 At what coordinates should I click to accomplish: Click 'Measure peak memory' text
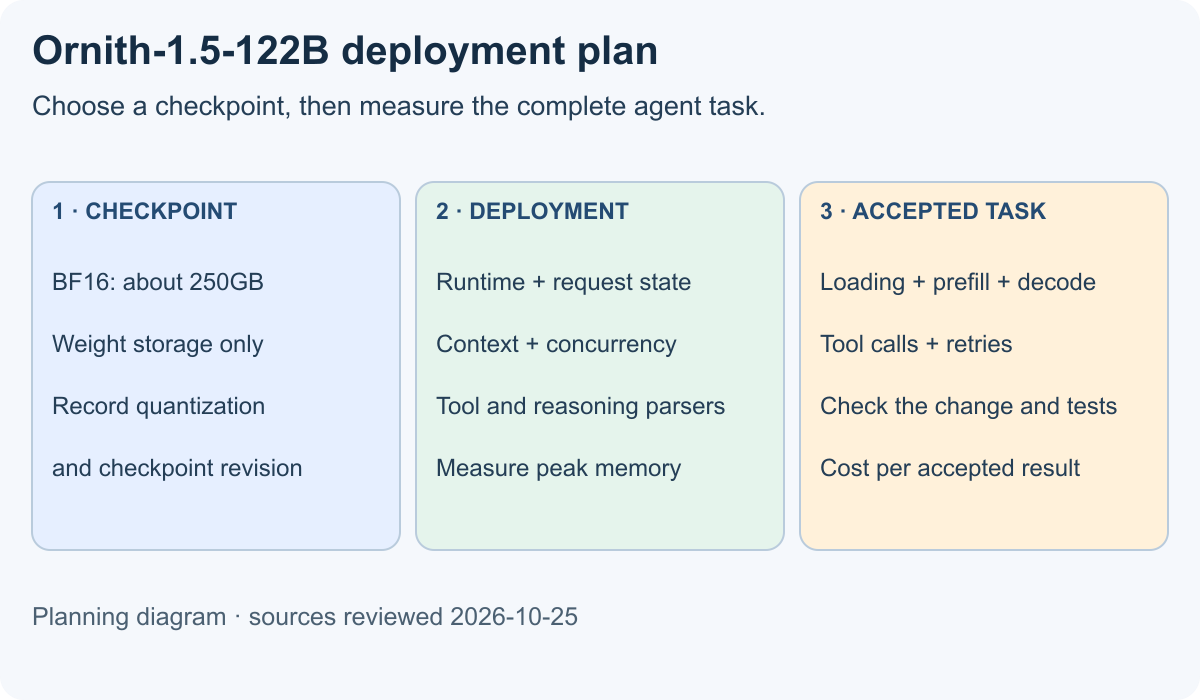pos(559,468)
